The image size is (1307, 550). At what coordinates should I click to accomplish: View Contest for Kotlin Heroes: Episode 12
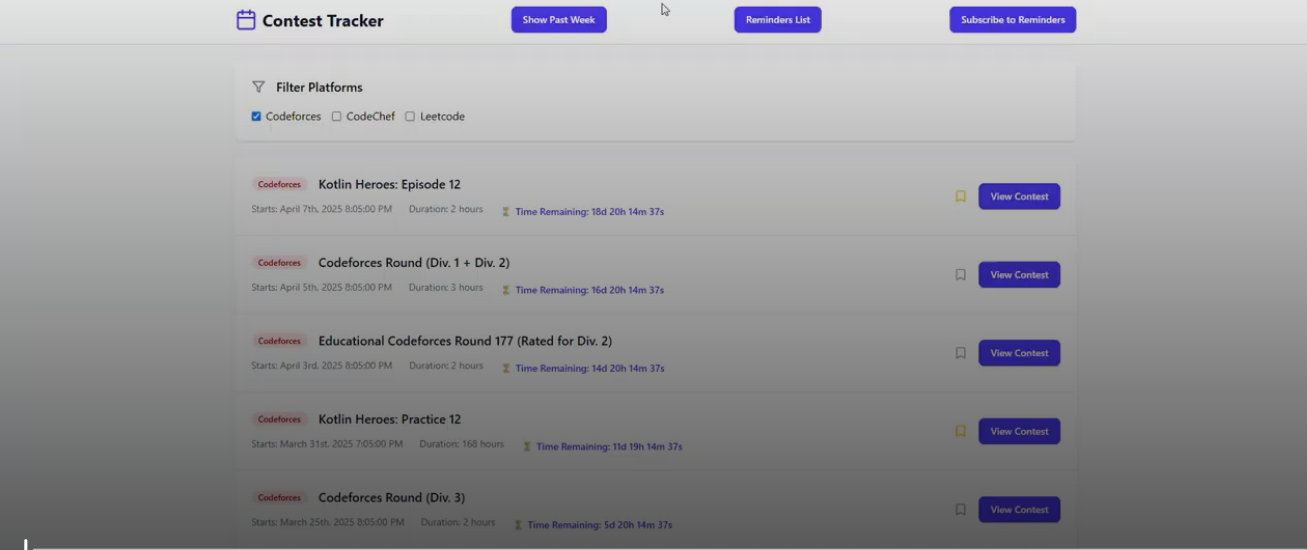(1019, 197)
